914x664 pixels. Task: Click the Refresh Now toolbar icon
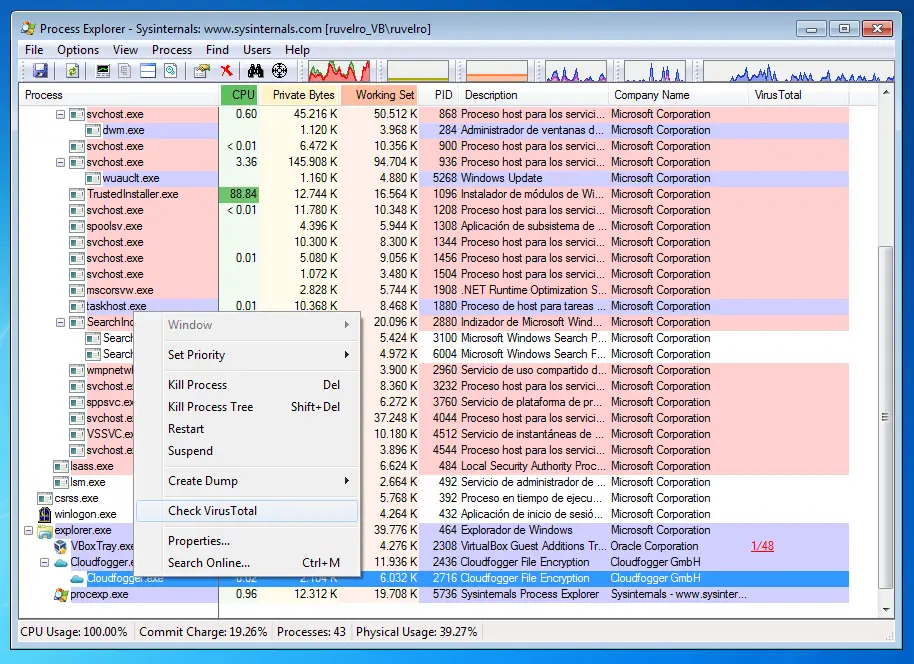[72, 71]
